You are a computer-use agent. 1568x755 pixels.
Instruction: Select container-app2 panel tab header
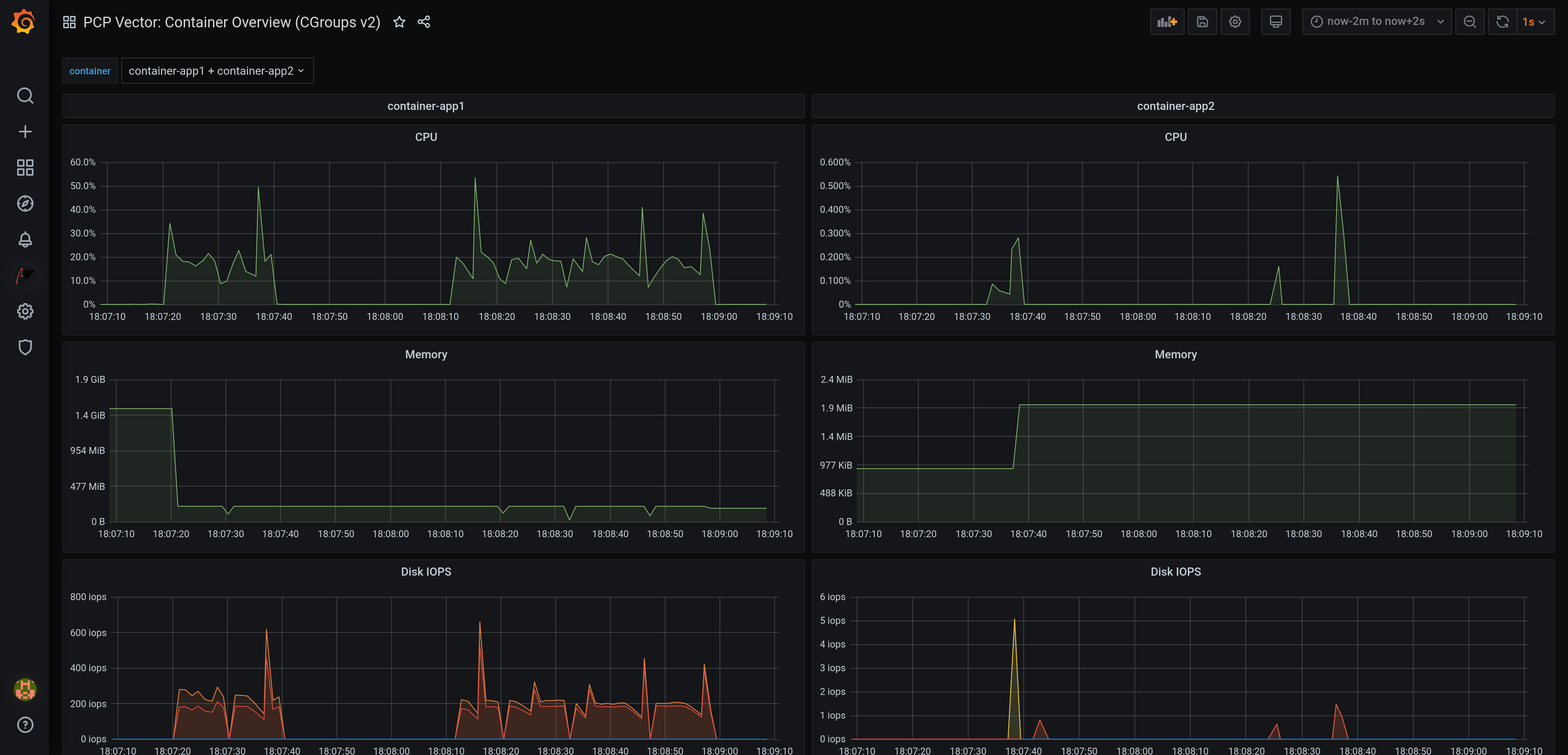pyautogui.click(x=1175, y=106)
